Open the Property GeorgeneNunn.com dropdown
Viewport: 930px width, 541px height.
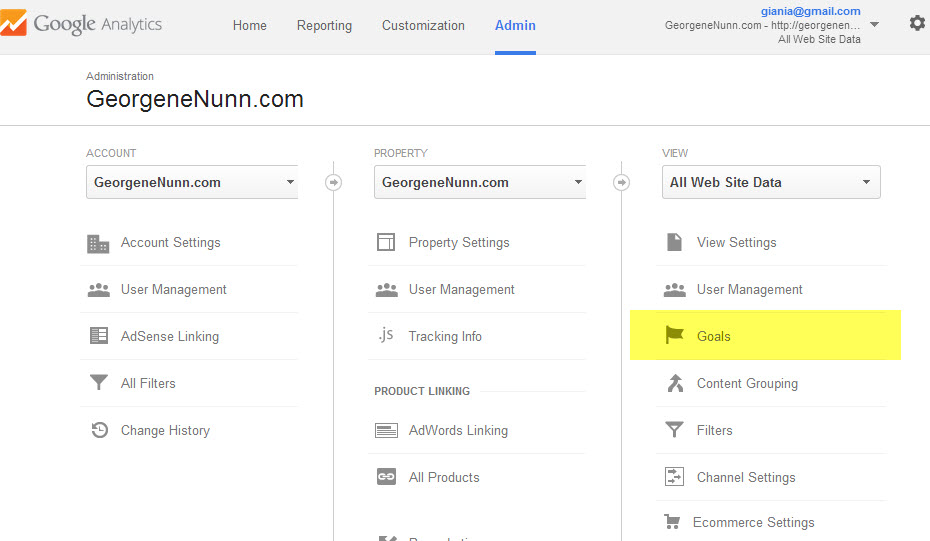tap(480, 182)
